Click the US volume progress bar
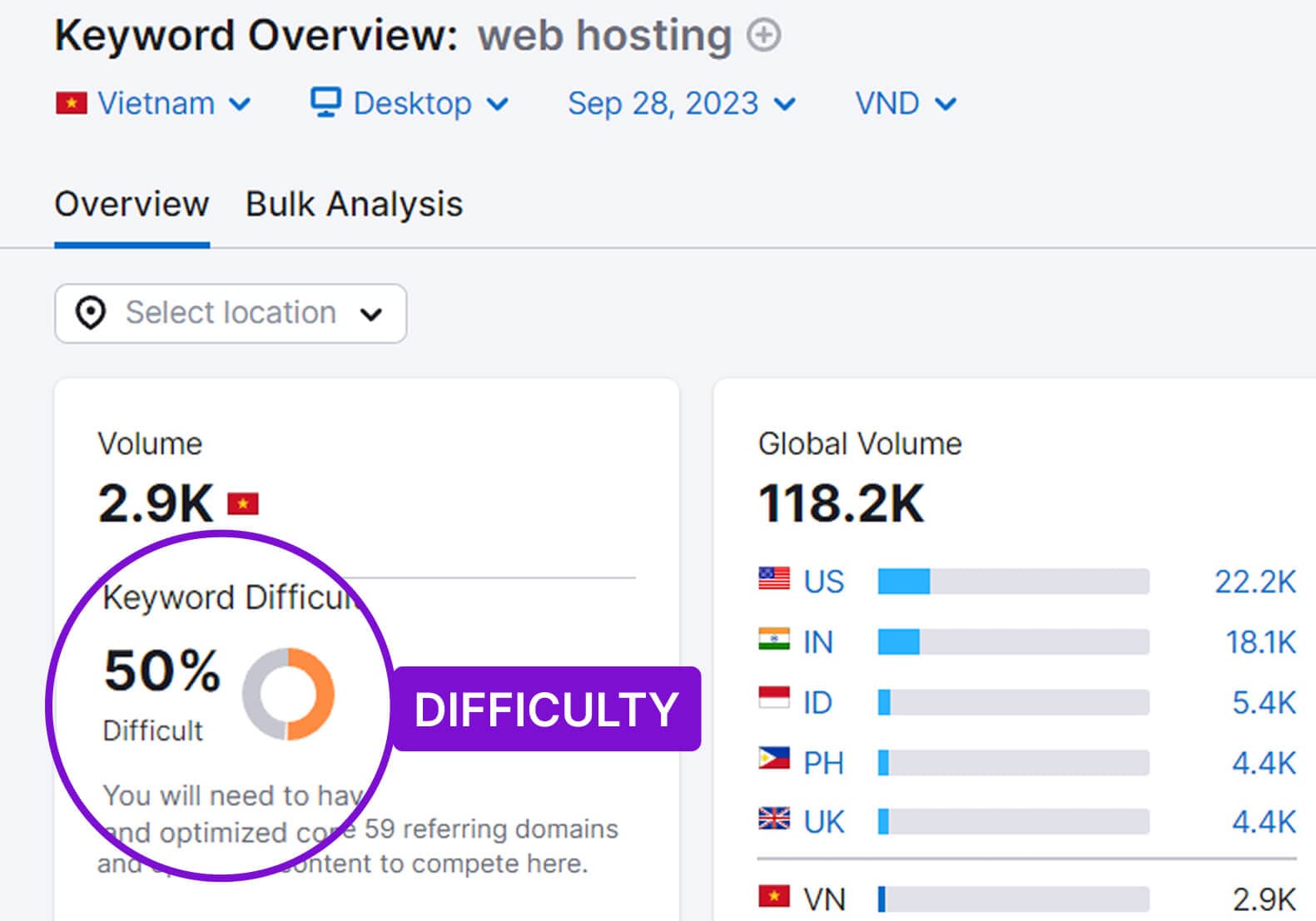The image size is (1316, 921). (1013, 582)
